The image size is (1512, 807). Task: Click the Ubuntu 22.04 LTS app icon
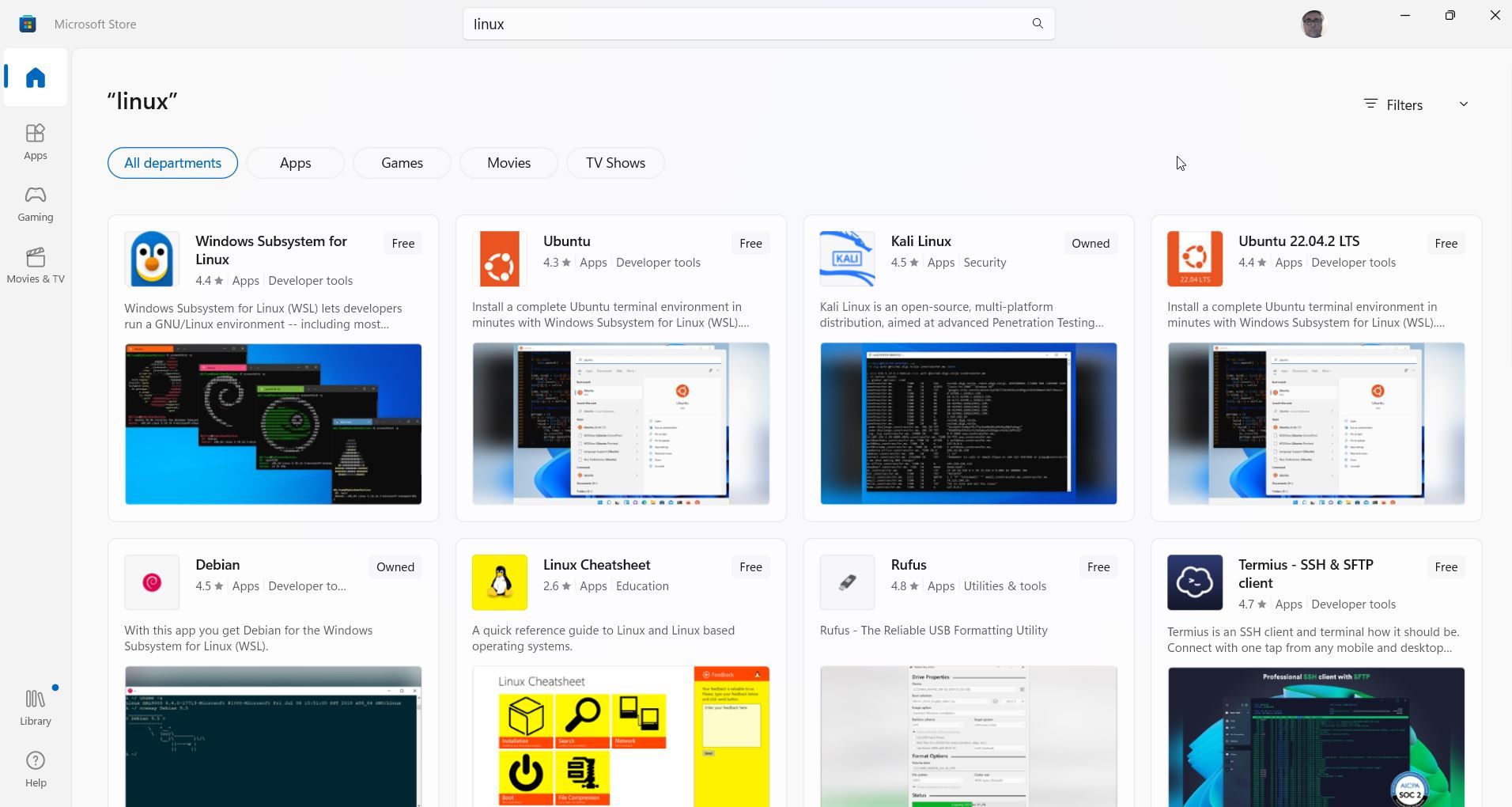click(1195, 259)
